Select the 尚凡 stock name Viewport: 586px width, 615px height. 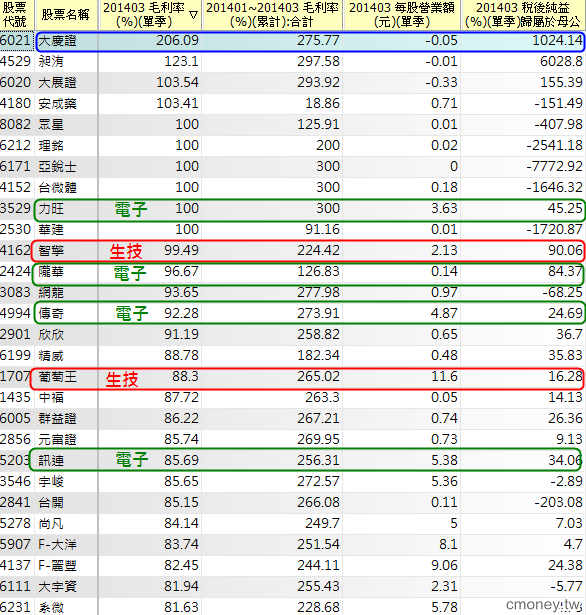coord(51,524)
